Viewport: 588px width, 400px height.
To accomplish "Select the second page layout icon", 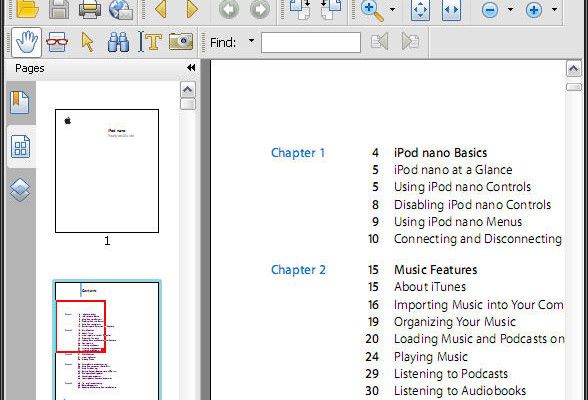I will pyautogui.click(x=331, y=9).
